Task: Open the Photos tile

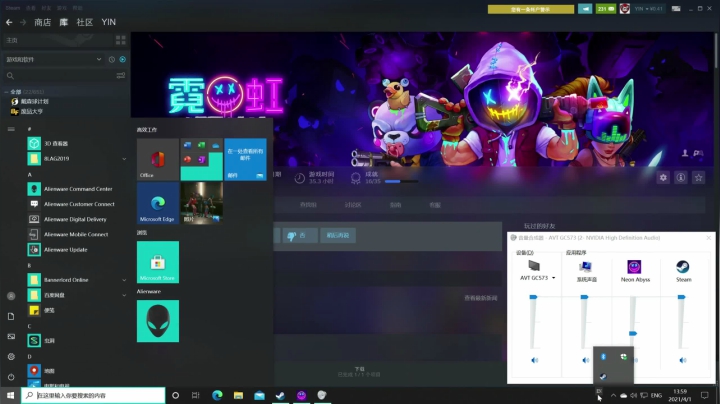Action: 202,203
